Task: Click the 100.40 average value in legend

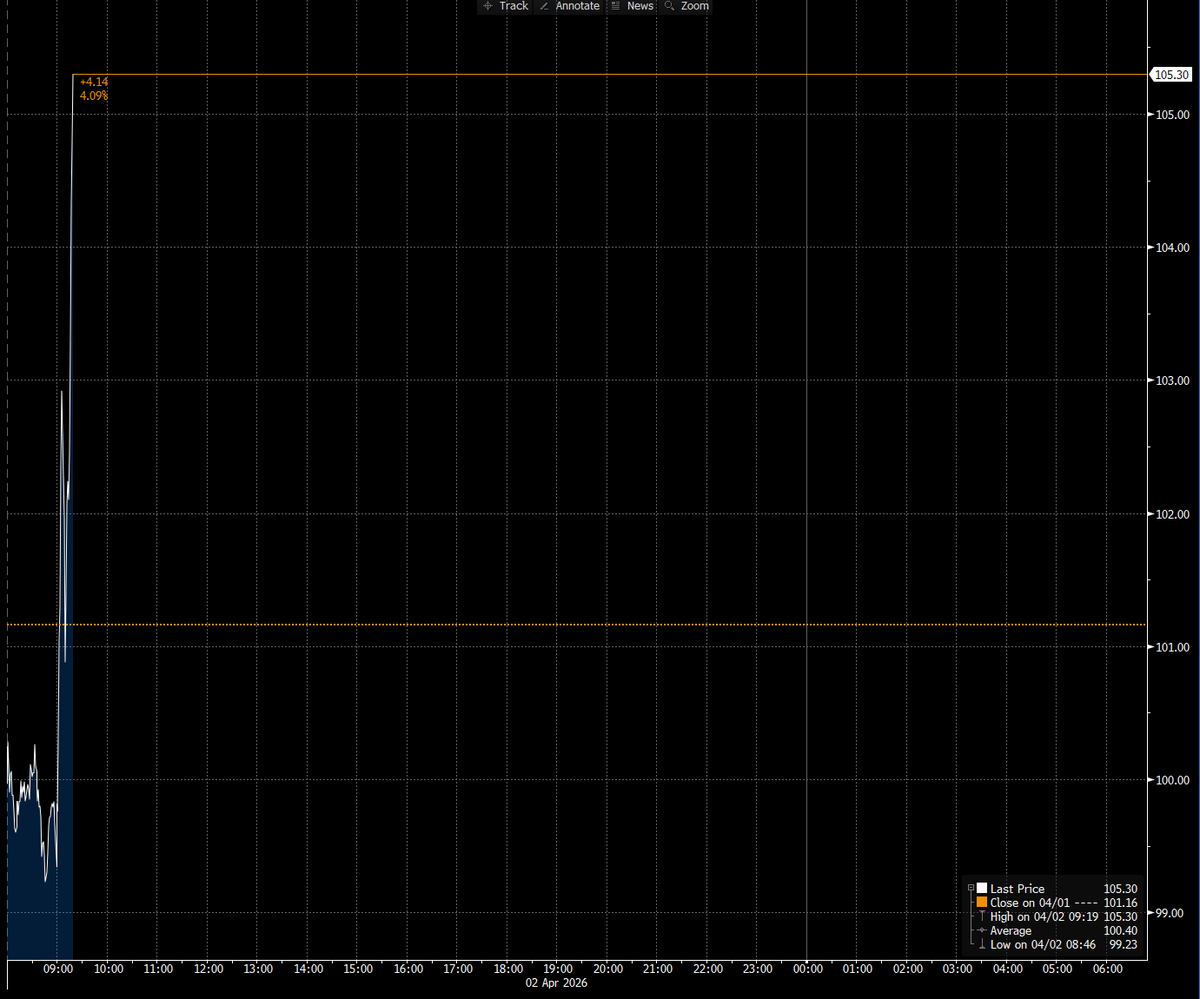Action: tap(1120, 930)
